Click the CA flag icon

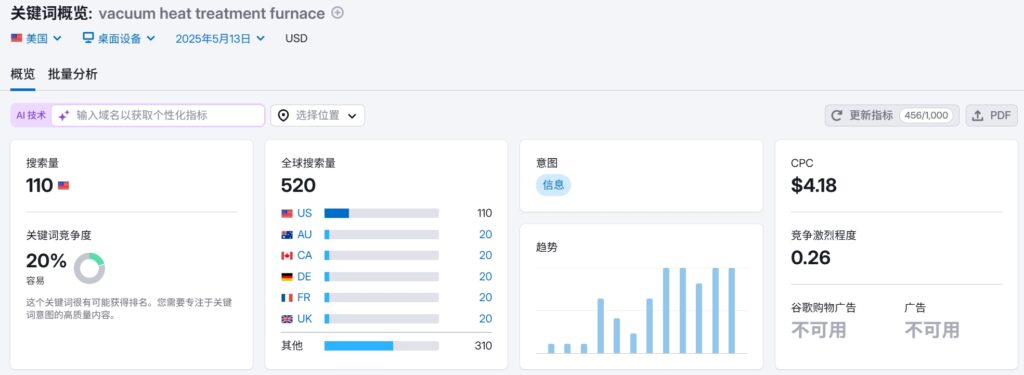(x=287, y=255)
